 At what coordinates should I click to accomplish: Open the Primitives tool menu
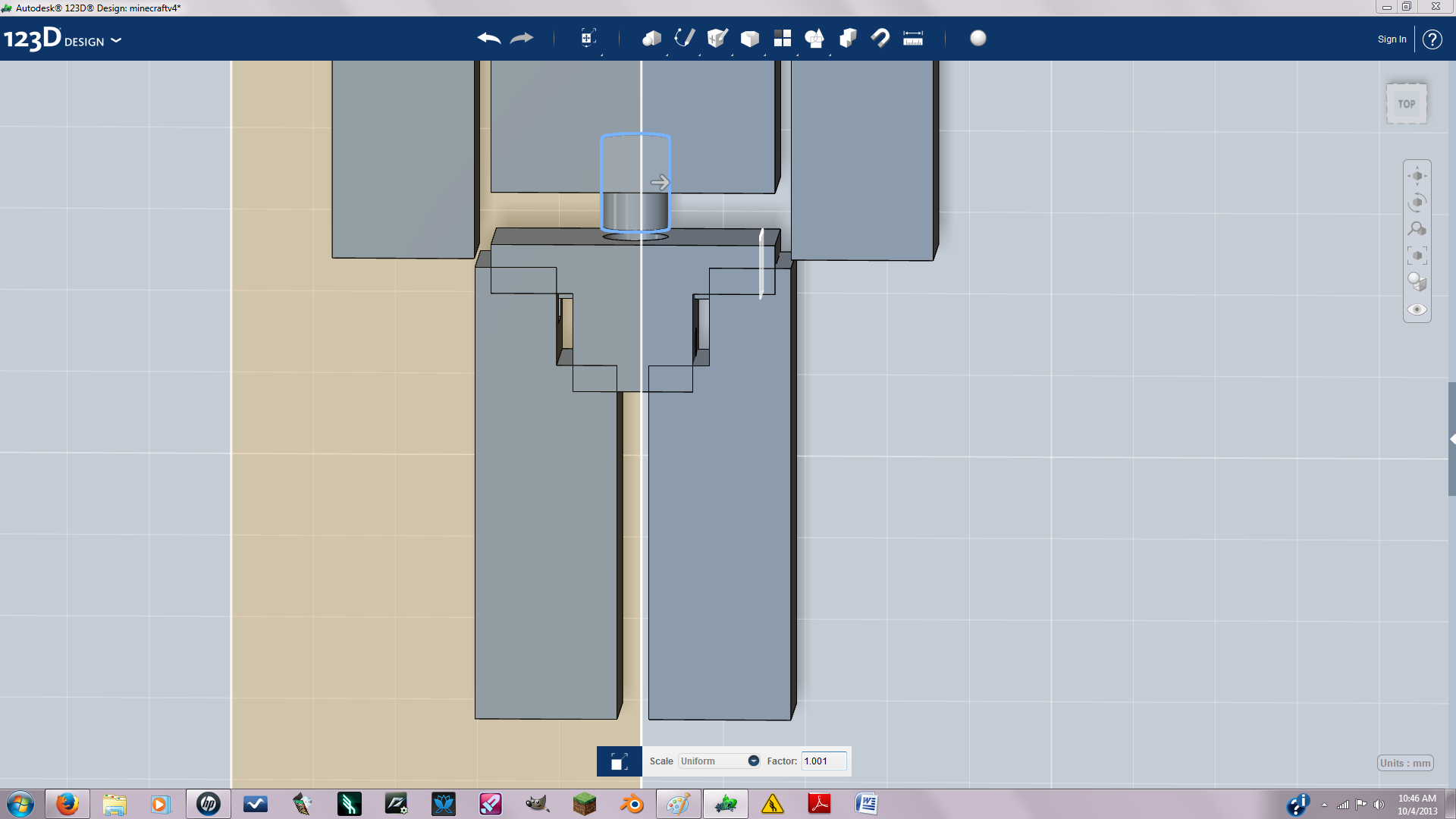point(651,38)
